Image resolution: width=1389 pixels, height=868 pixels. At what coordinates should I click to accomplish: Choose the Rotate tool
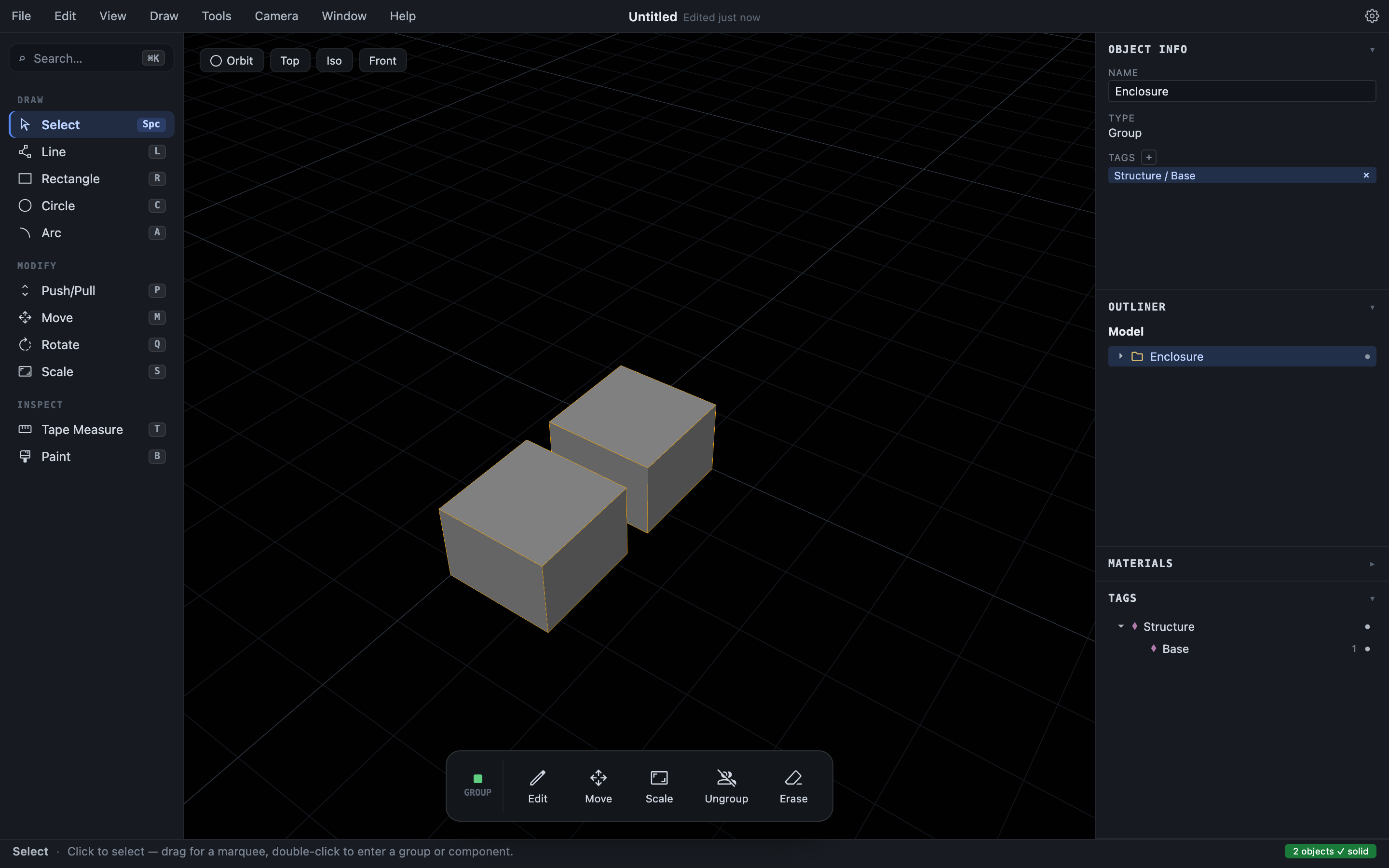click(x=92, y=344)
